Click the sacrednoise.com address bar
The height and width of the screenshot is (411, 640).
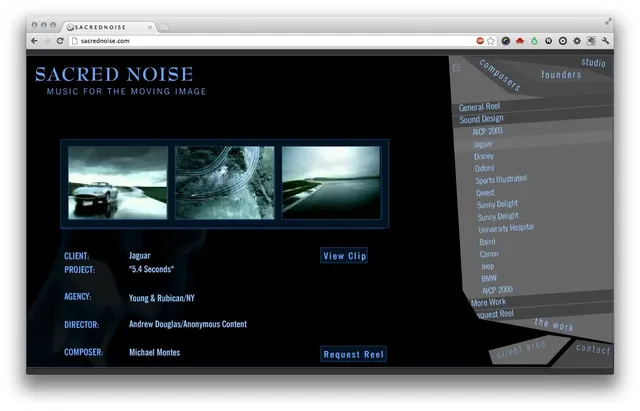pos(271,41)
